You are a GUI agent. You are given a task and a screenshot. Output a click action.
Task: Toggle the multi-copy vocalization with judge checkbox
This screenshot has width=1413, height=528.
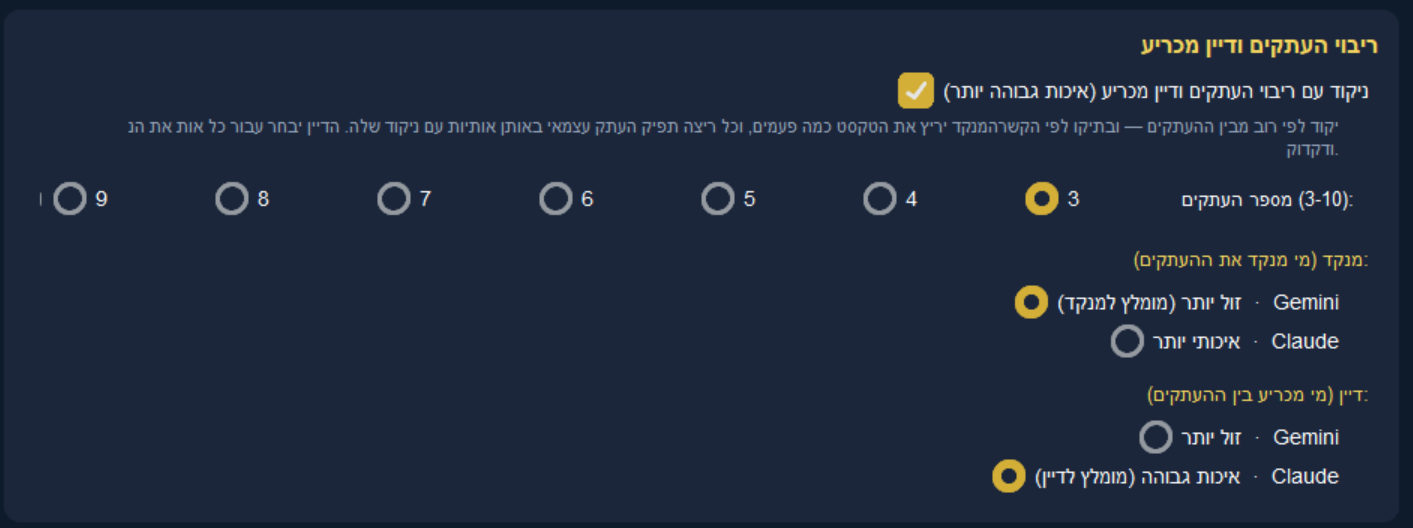915,91
